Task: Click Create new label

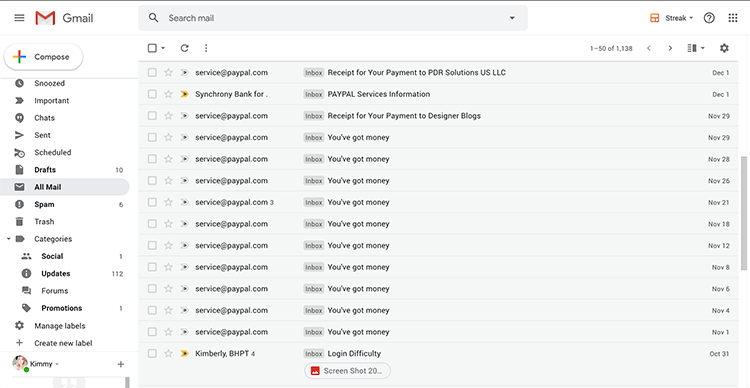Action: coord(63,343)
